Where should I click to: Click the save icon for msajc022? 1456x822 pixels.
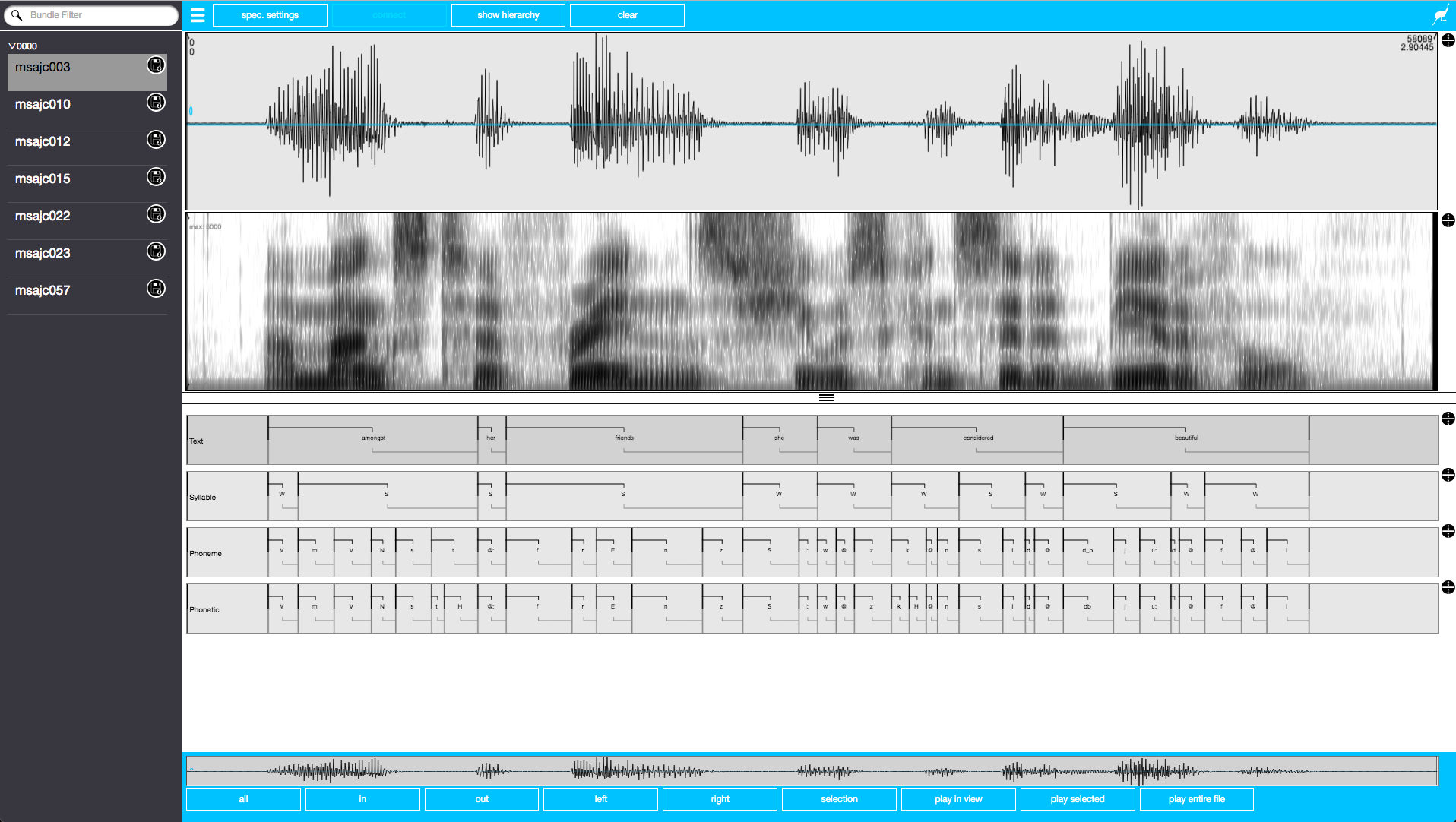(156, 214)
